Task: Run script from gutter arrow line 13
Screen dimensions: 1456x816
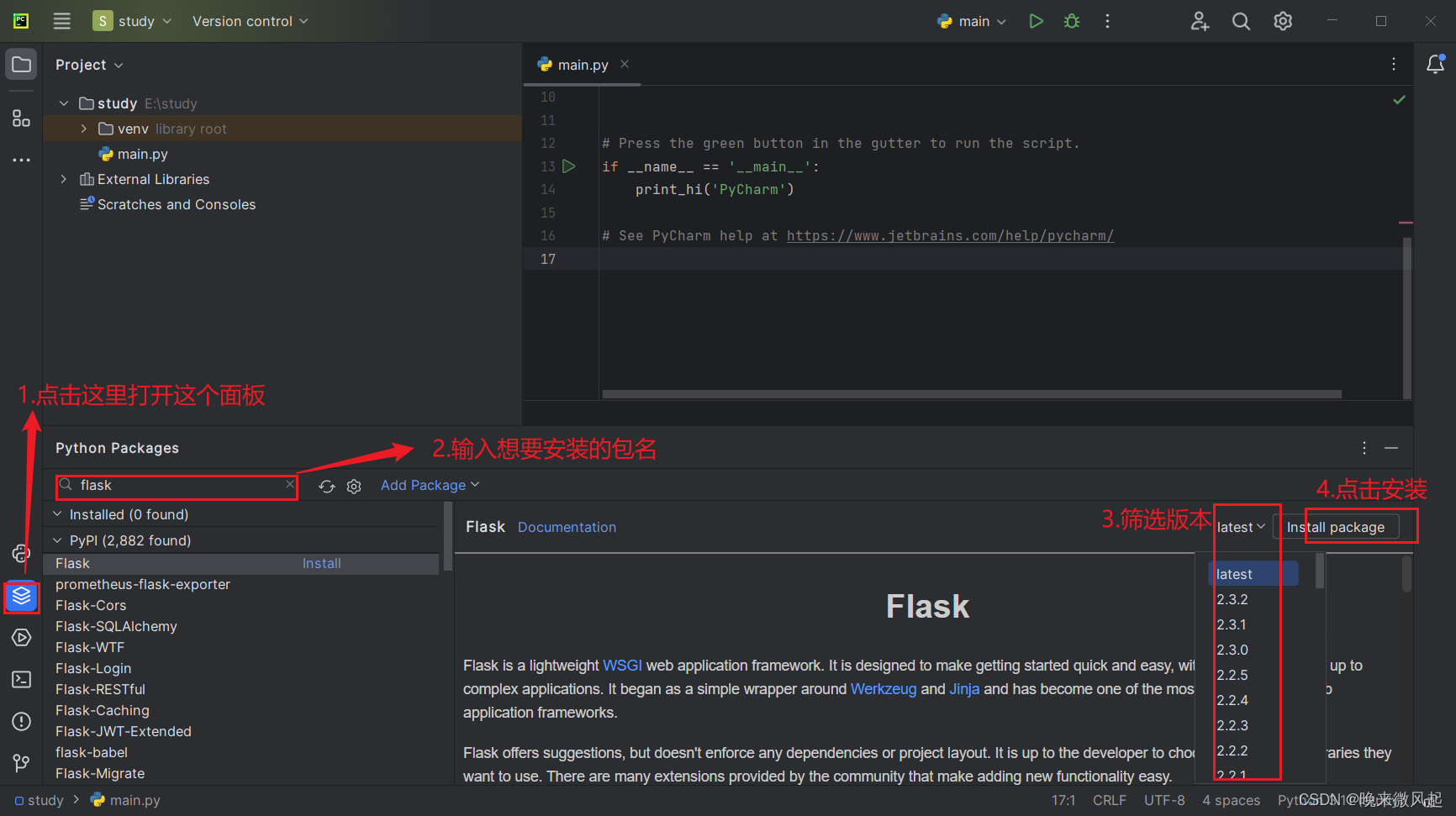Action: click(569, 166)
